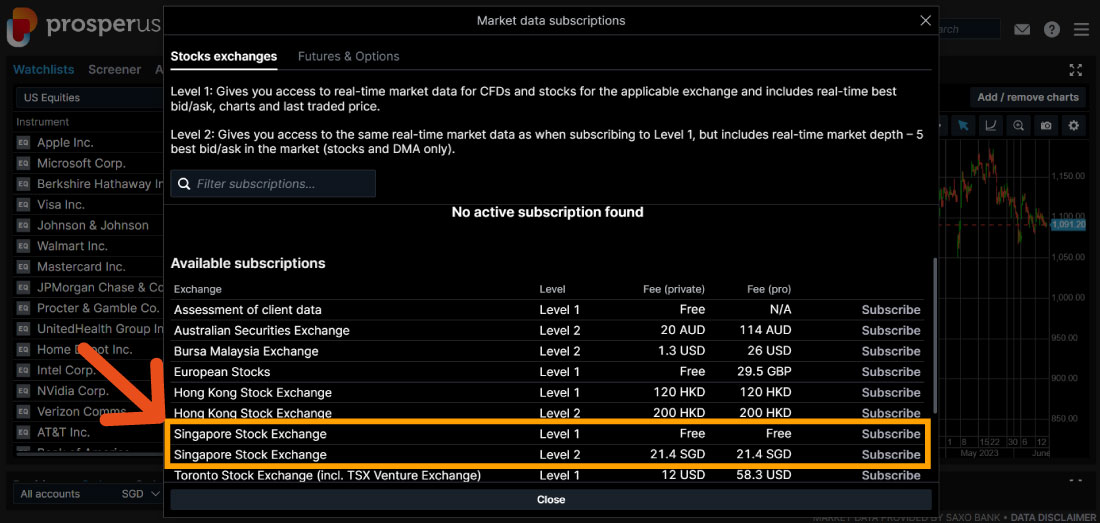1100x523 pixels.
Task: Expand chart panel to fullscreen
Action: (x=1075, y=69)
